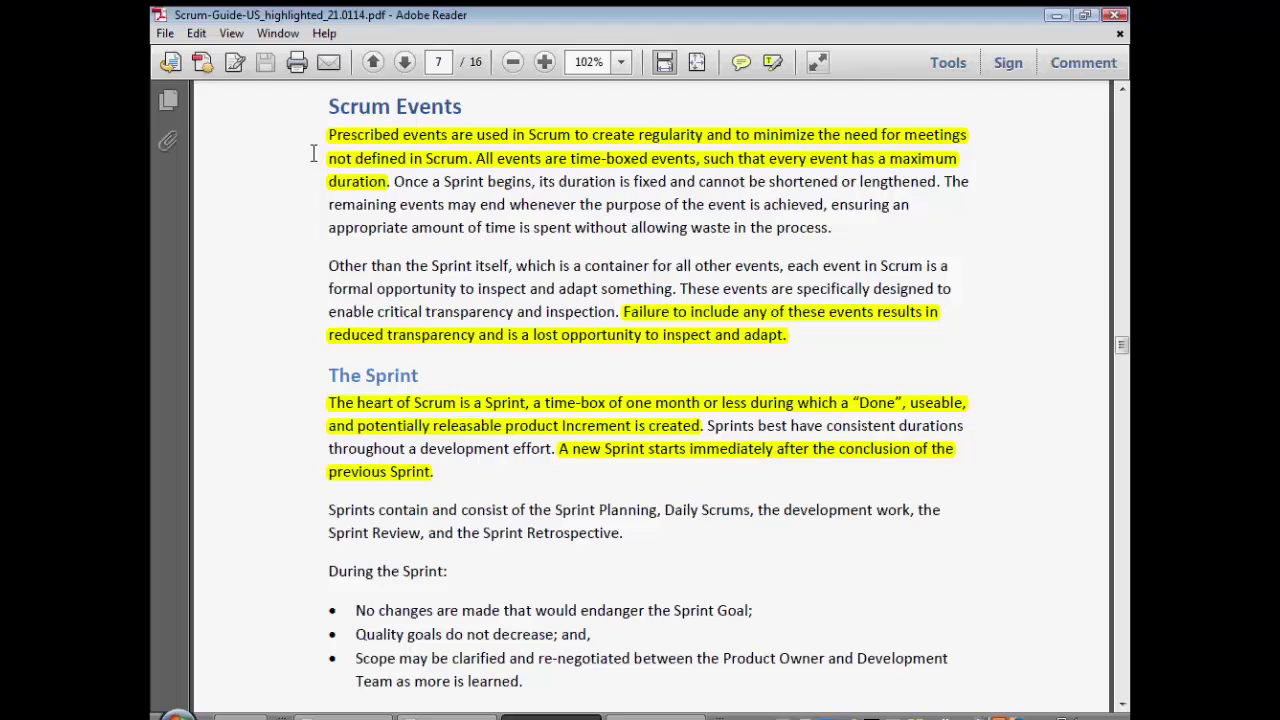Open the Window menu
The image size is (1280, 720).
[x=277, y=33]
